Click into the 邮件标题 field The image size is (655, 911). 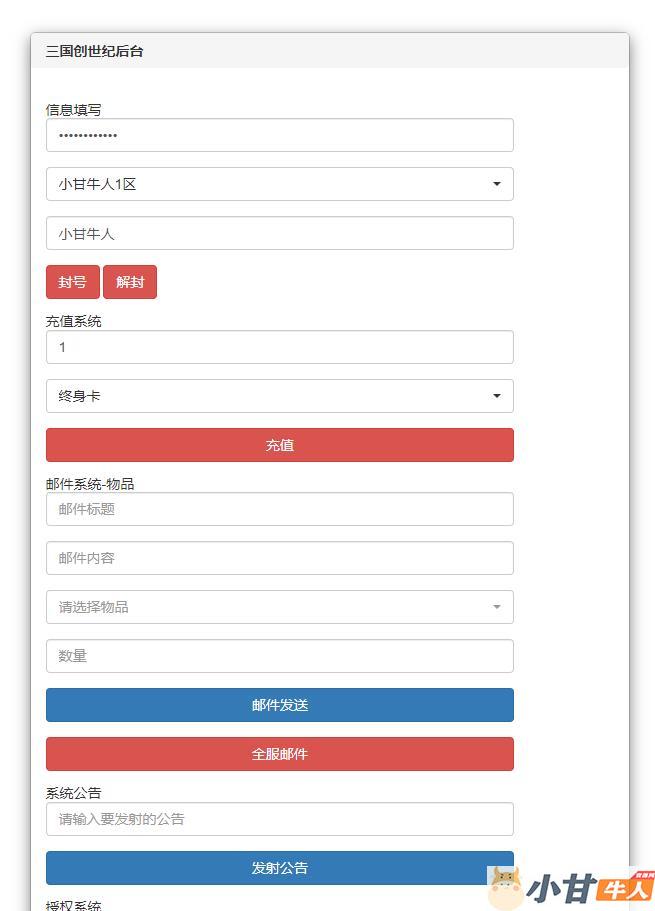point(279,509)
